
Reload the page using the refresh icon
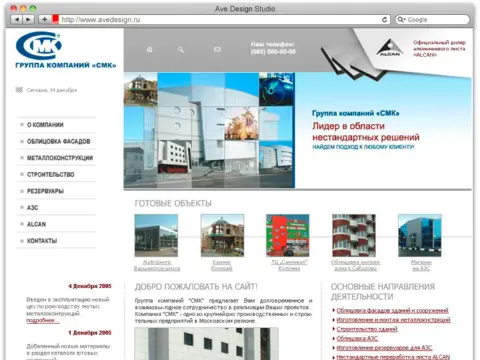385,20
